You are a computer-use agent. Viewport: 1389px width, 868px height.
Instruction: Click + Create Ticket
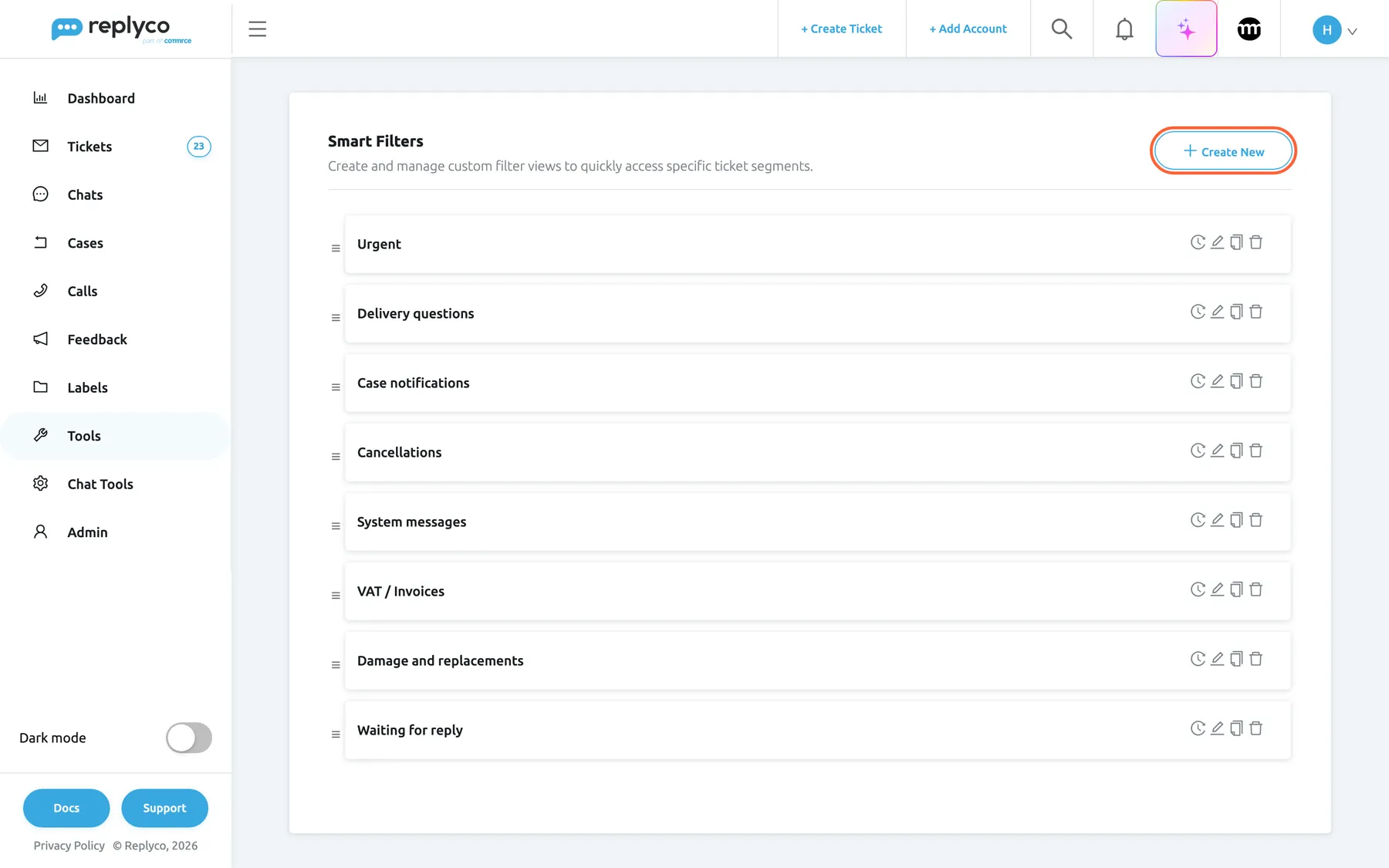[x=841, y=29]
